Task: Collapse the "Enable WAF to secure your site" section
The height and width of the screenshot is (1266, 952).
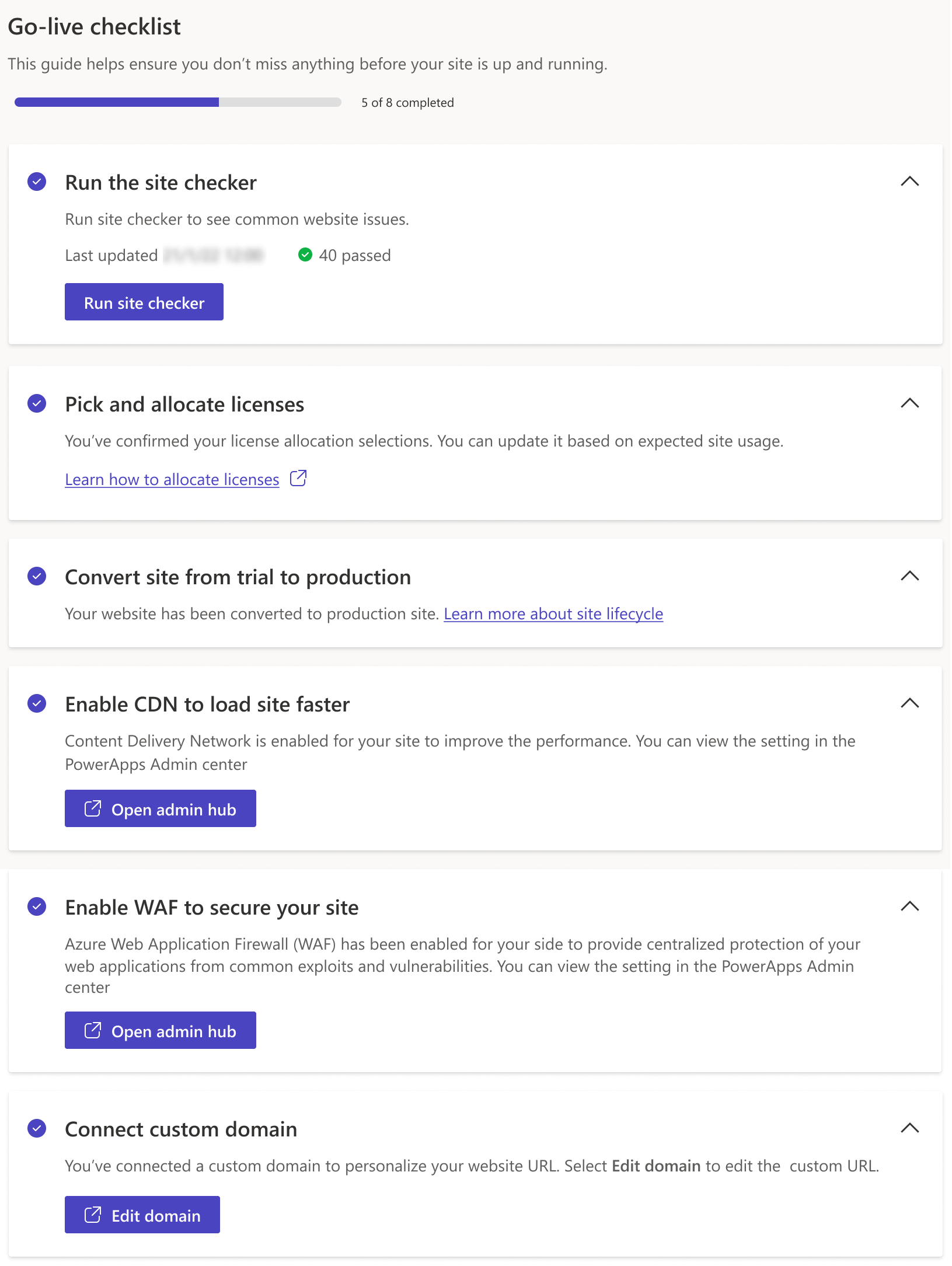Action: [x=909, y=906]
